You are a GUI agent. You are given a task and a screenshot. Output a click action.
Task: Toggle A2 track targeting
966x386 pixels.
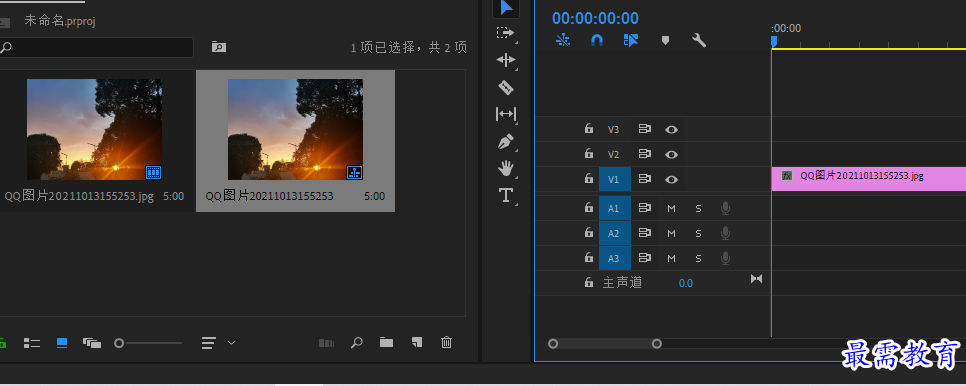tap(615, 233)
